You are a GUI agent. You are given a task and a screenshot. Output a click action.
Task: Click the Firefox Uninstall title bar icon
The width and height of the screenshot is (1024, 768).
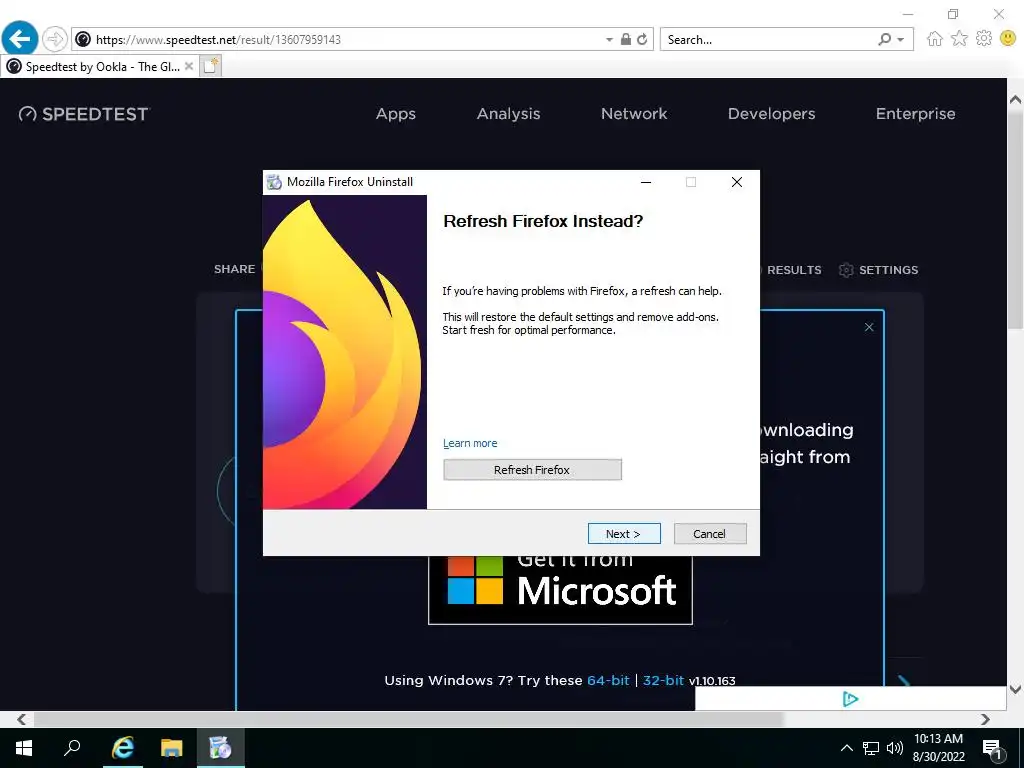[275, 182]
